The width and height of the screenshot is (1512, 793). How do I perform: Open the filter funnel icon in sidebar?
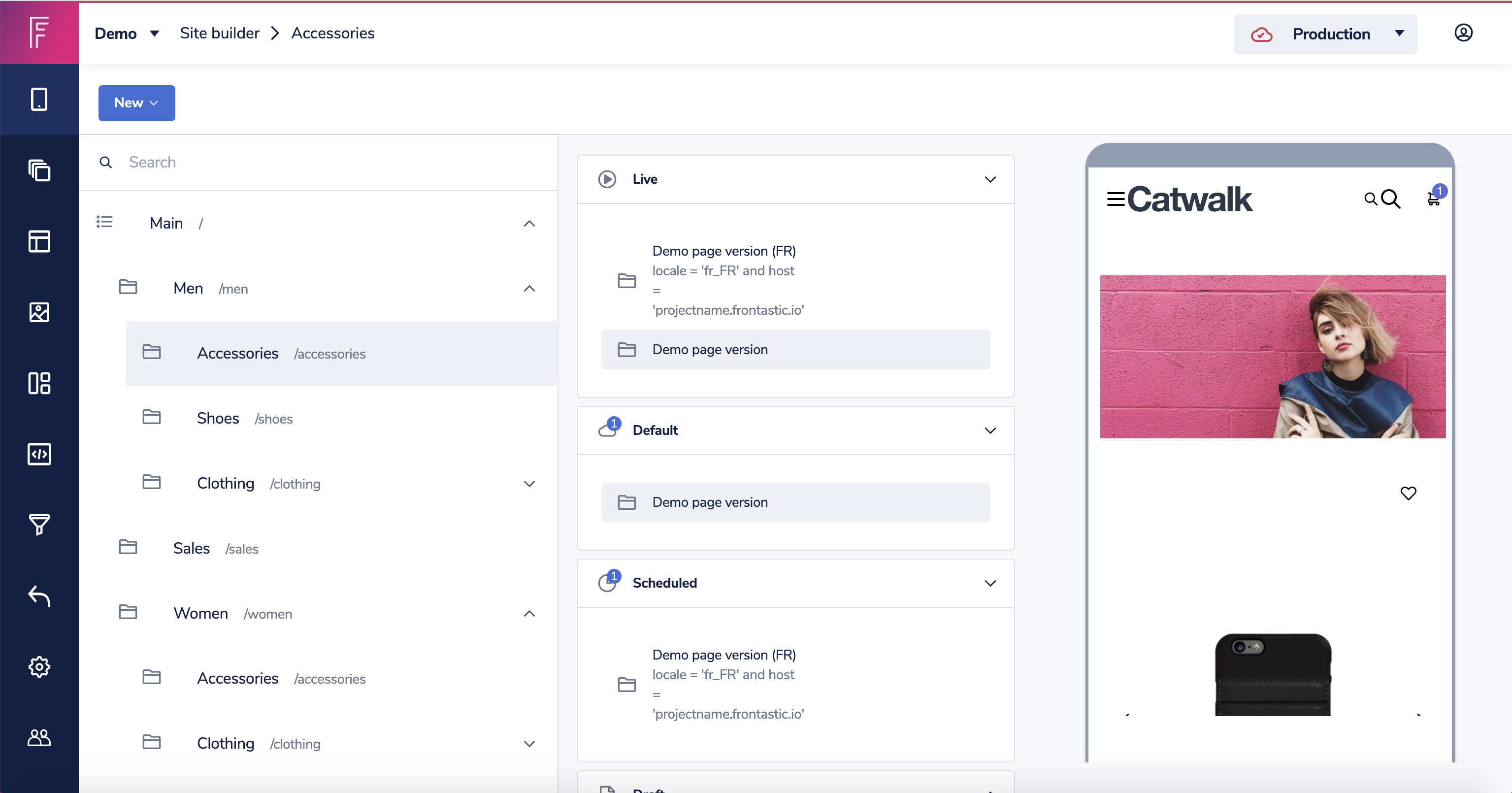39,524
